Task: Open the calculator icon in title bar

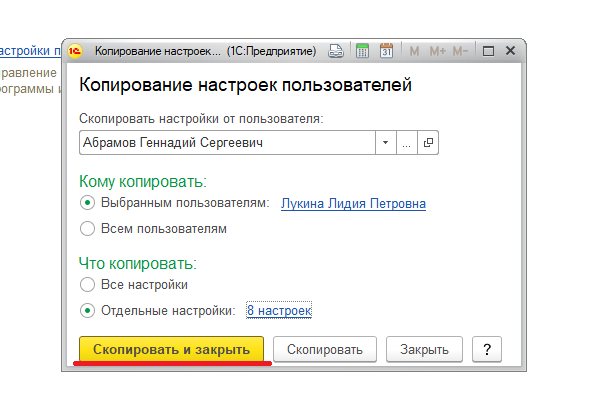Action: 362,51
